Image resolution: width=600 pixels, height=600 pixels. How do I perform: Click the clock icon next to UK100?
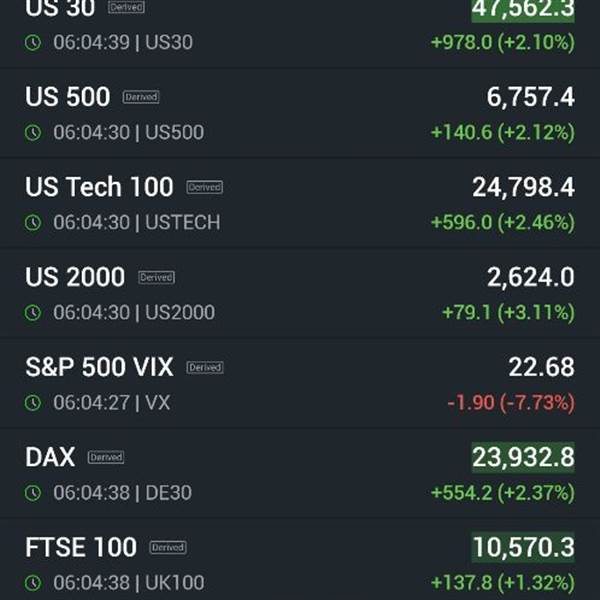pyautogui.click(x=33, y=583)
